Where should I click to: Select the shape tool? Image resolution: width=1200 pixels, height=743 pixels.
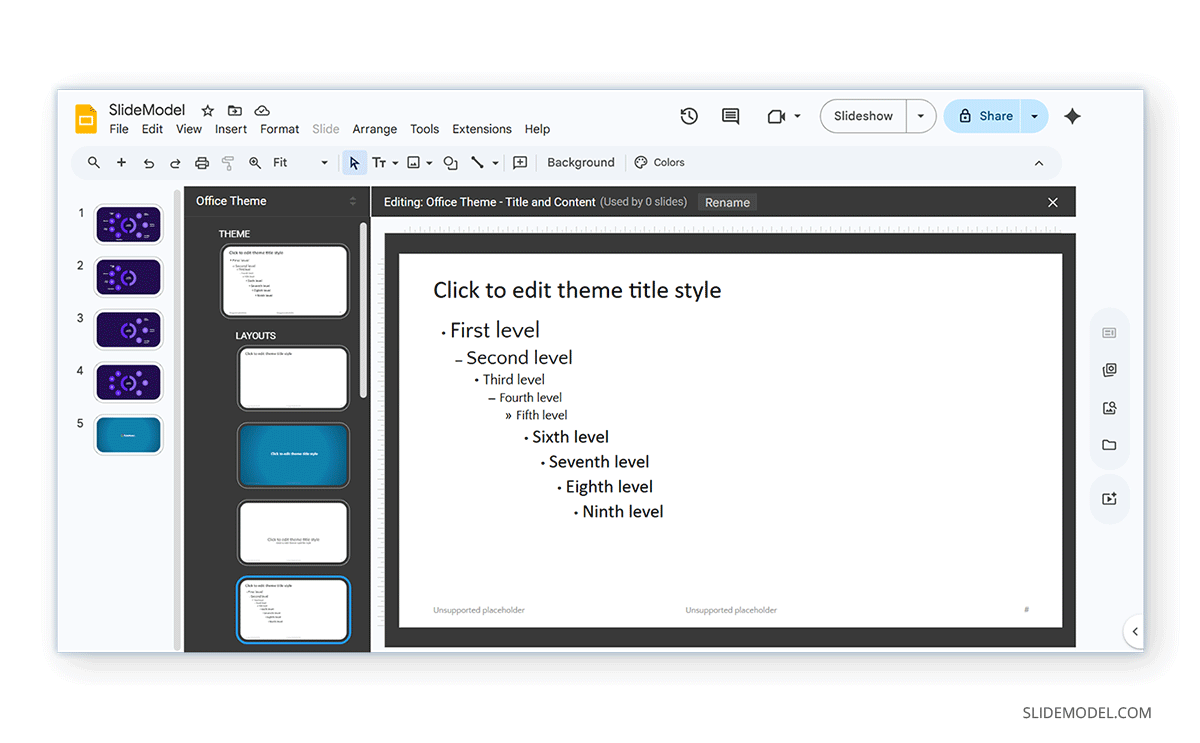tap(451, 163)
